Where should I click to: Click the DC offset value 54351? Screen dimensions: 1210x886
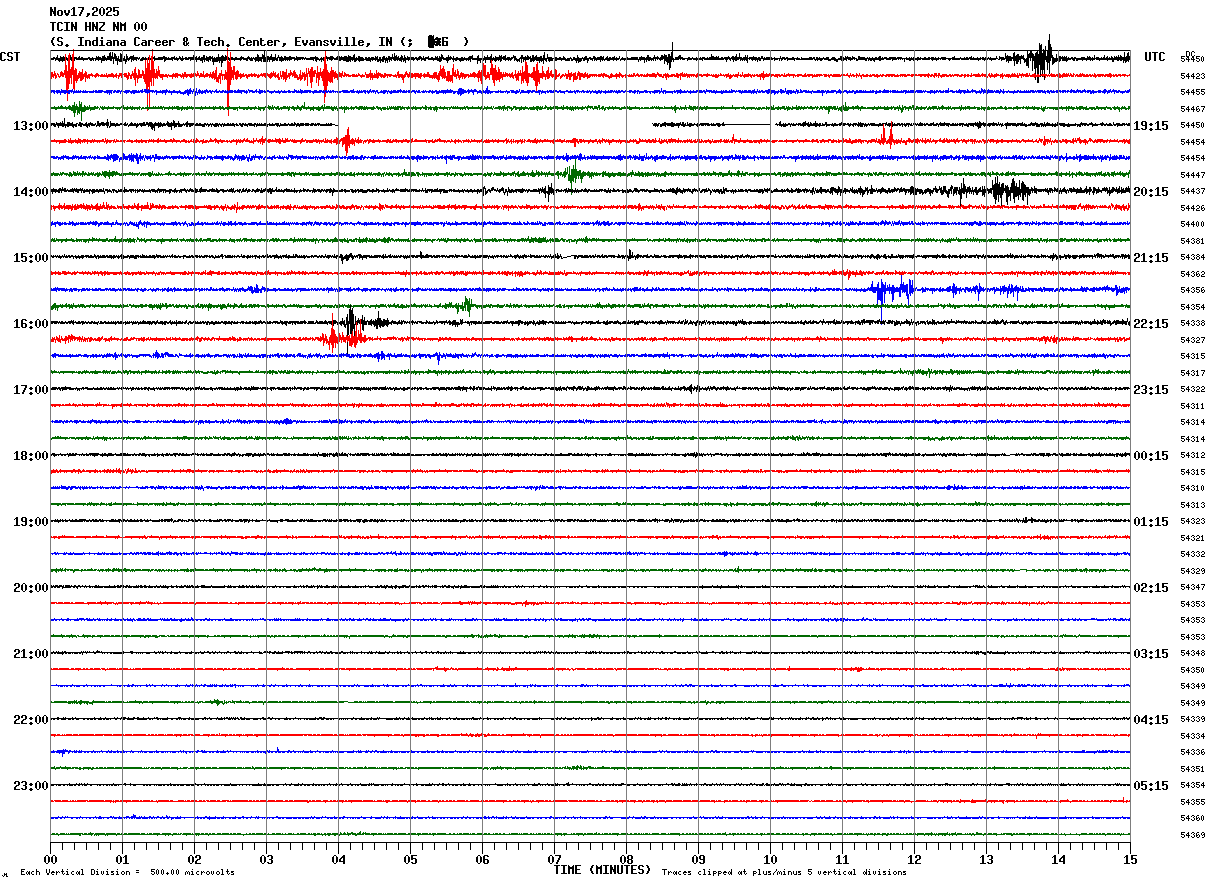click(x=1192, y=769)
